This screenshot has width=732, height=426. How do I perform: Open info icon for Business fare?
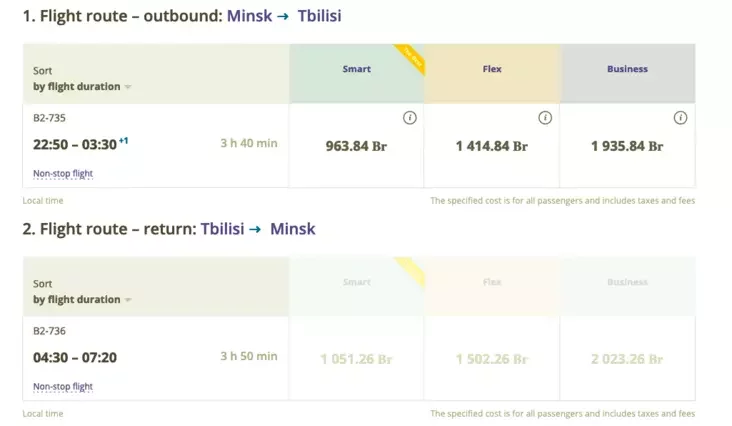(680, 118)
